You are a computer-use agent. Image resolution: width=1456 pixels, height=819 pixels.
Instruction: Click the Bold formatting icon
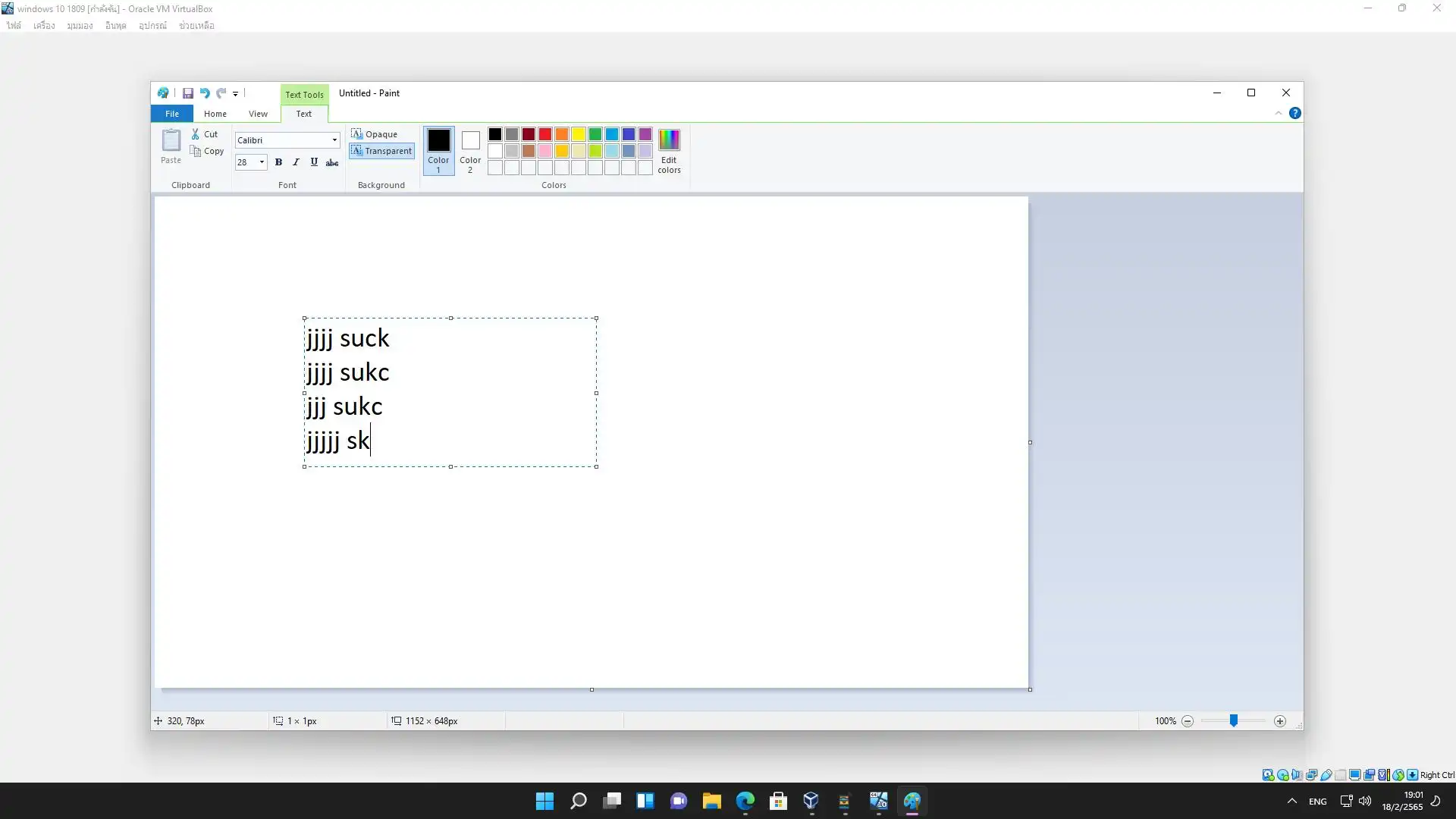point(278,162)
